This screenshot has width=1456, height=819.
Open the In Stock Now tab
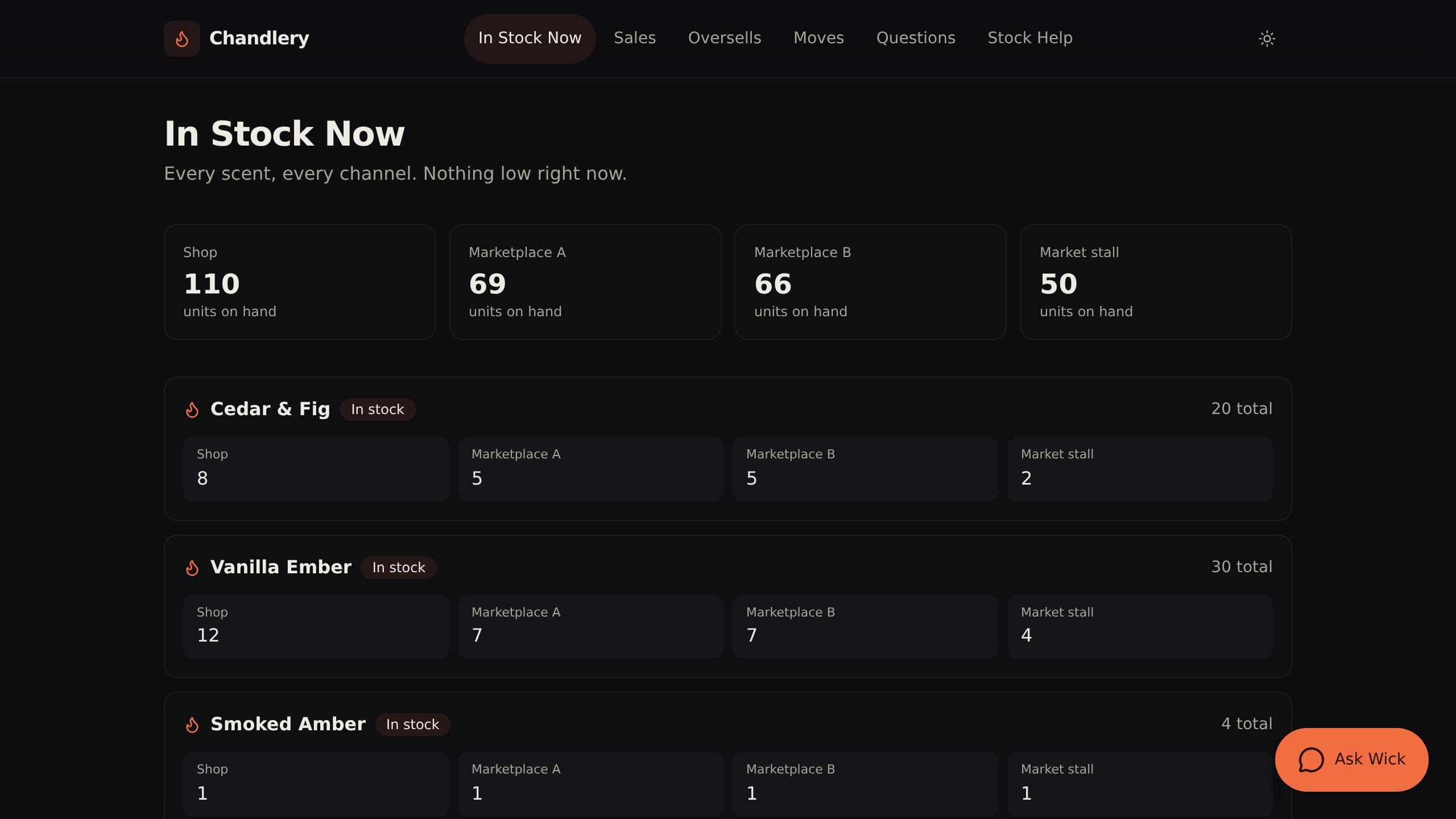click(x=530, y=38)
